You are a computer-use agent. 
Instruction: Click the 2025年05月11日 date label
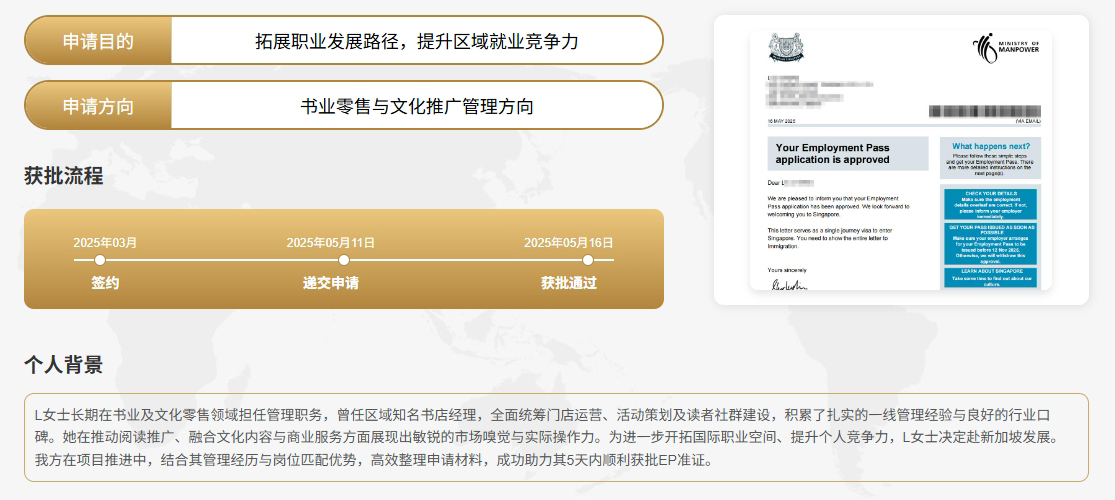click(x=330, y=242)
